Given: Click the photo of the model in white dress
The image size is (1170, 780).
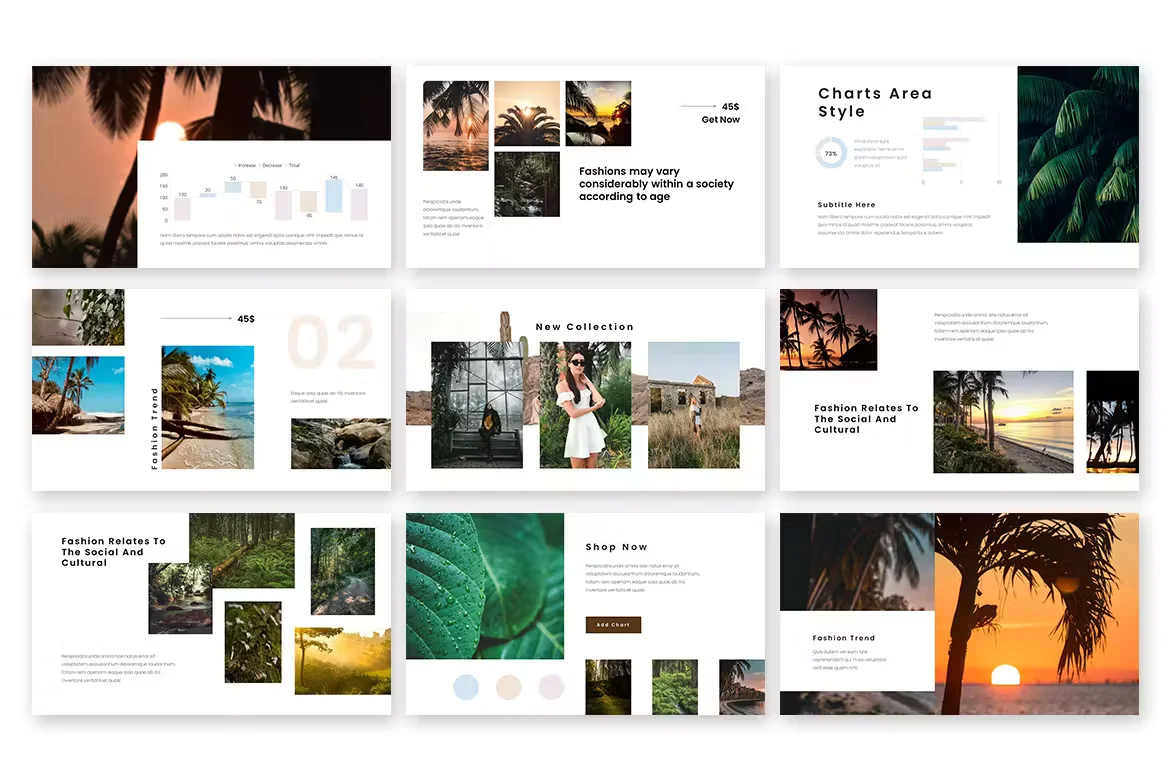Looking at the screenshot, I should tap(585, 405).
